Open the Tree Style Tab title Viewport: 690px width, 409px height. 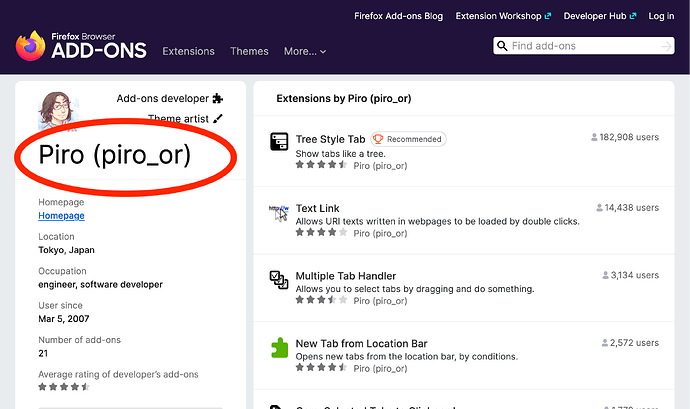pos(330,139)
